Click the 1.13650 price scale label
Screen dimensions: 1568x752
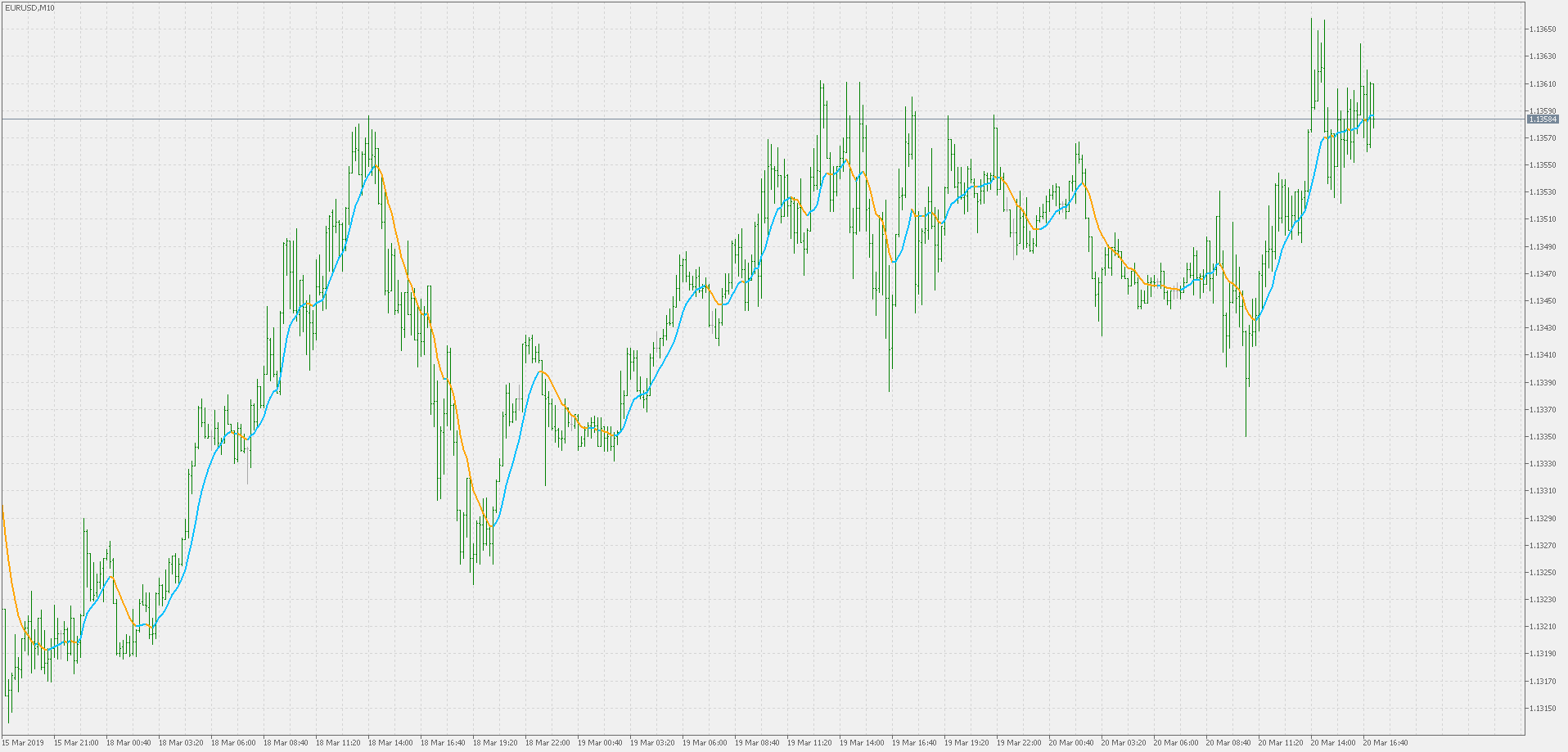1545,29
